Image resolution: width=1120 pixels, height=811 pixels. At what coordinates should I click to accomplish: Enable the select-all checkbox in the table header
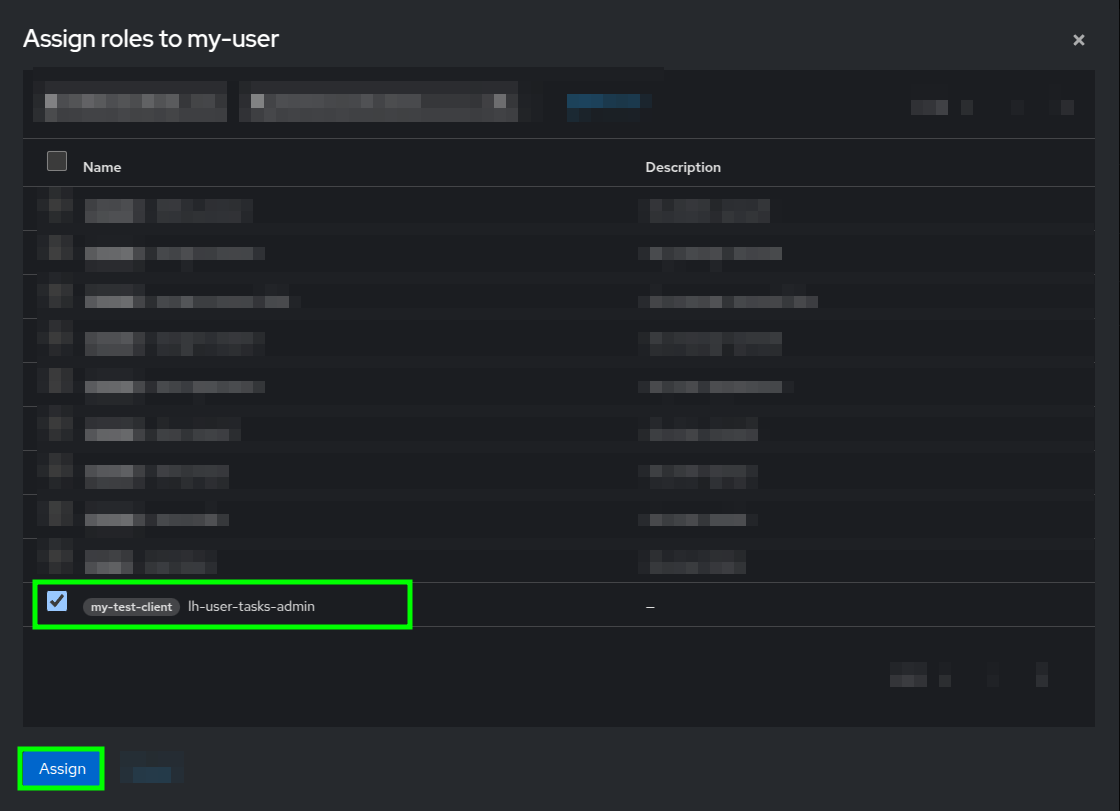point(57,160)
